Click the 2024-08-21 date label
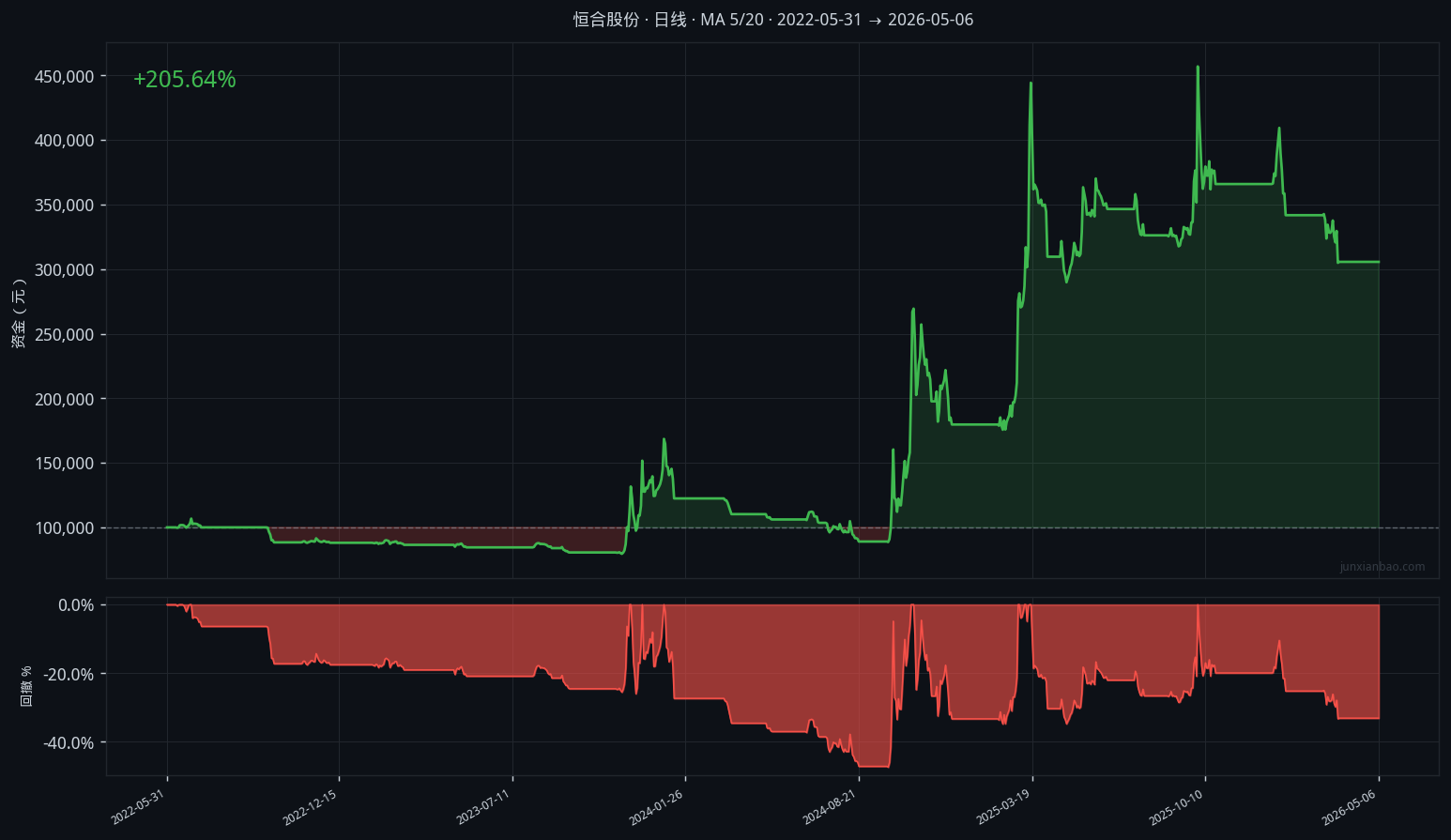Screen dimensions: 1451x840 coord(830,807)
